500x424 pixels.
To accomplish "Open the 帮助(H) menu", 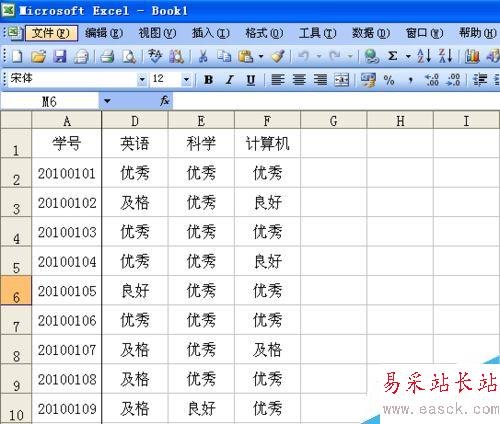I will [478, 33].
